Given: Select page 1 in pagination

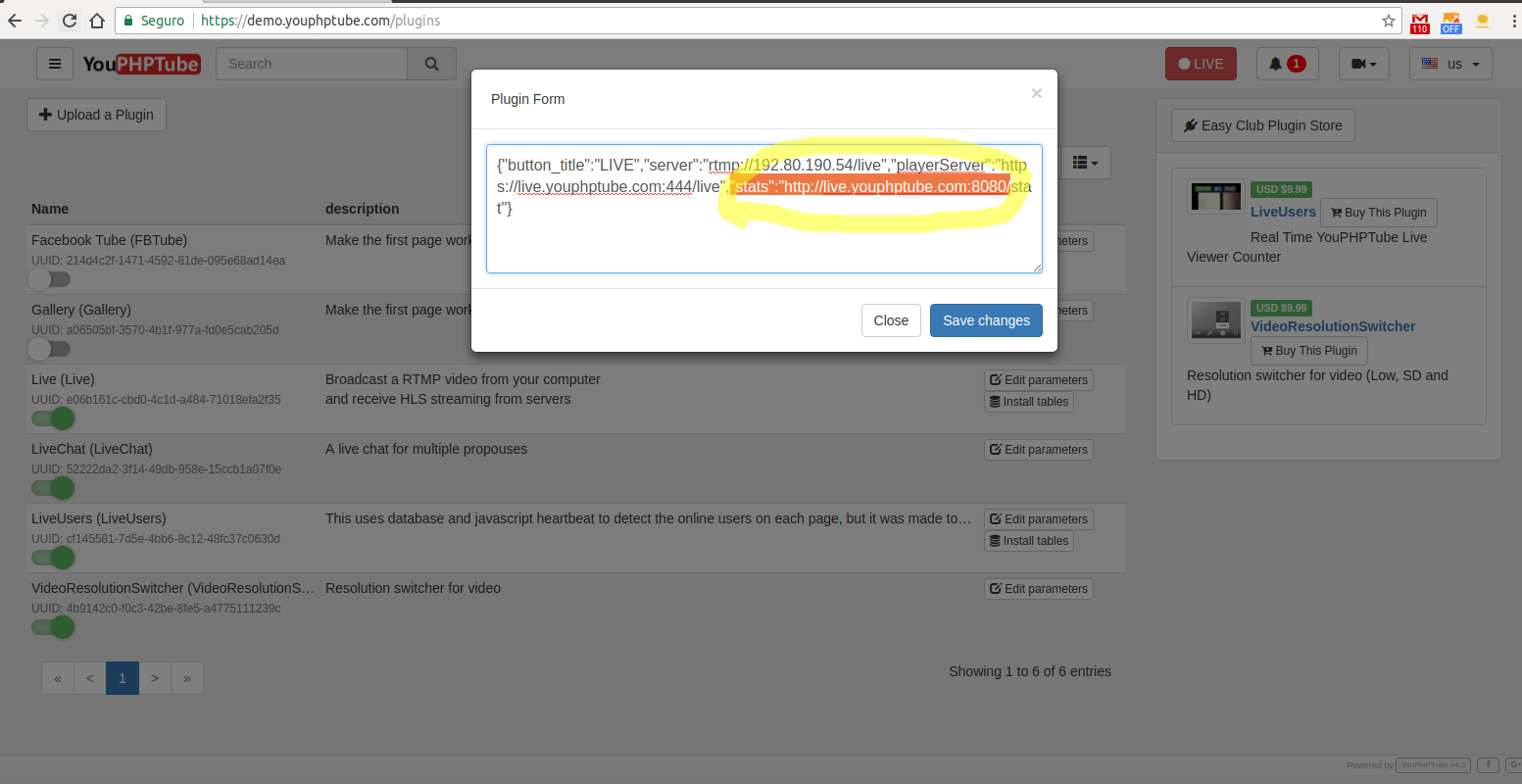Looking at the screenshot, I should tap(123, 678).
